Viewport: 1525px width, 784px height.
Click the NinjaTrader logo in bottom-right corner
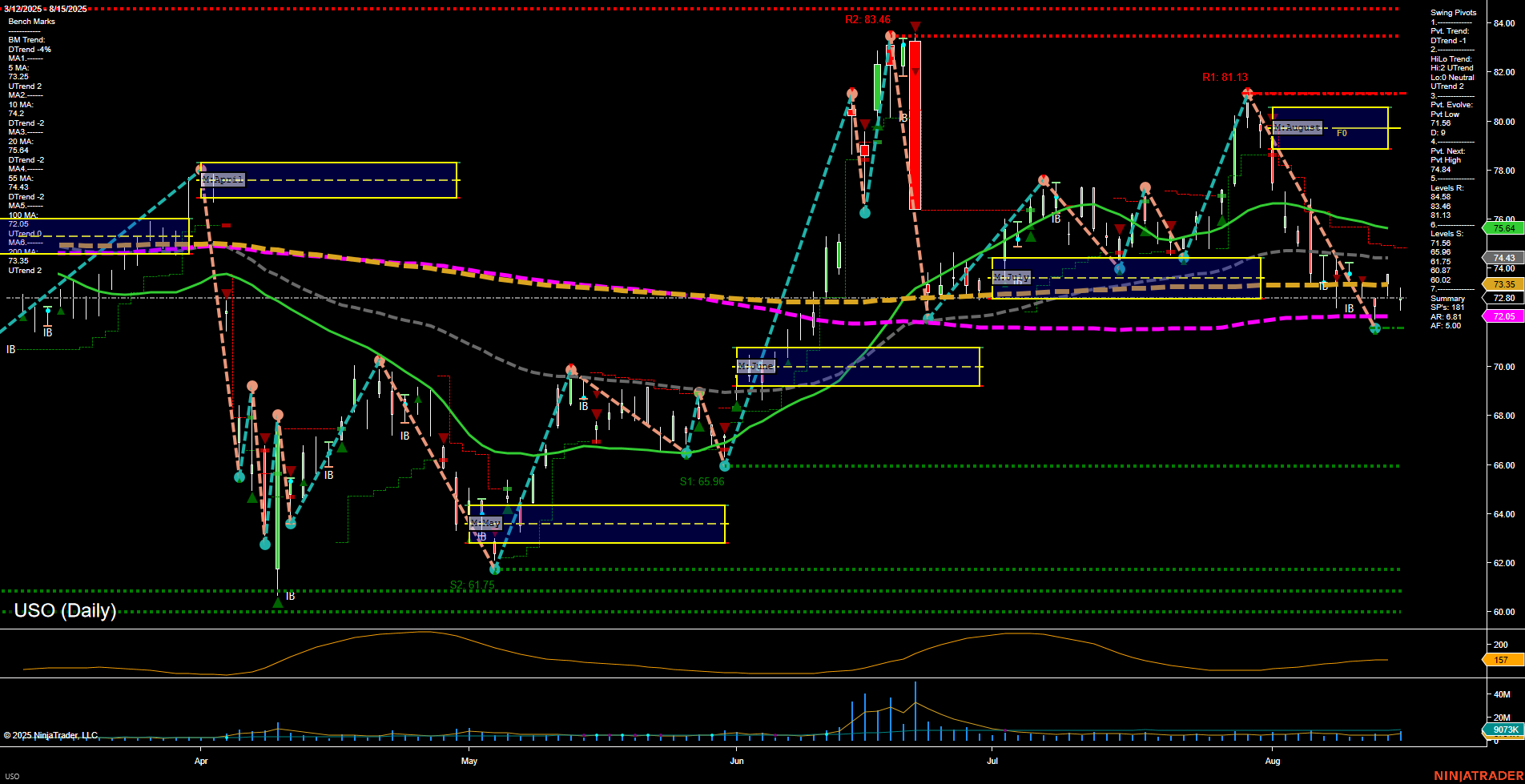coord(1478,775)
